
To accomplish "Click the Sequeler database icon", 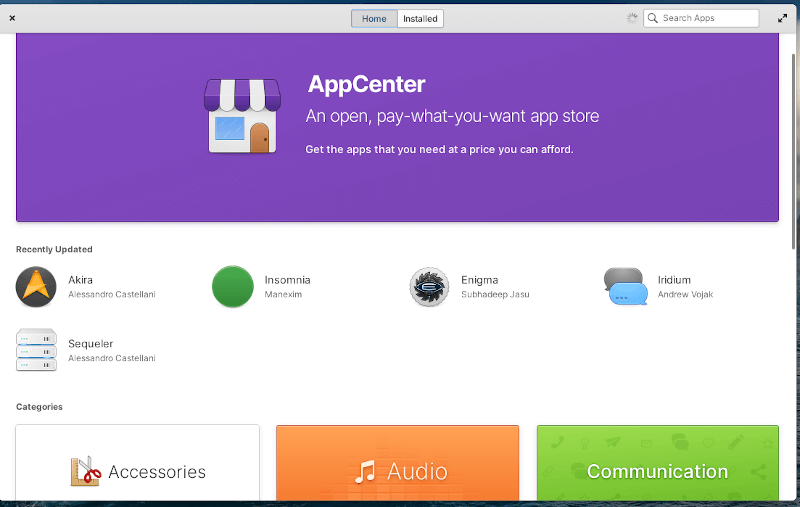I will pos(36,350).
